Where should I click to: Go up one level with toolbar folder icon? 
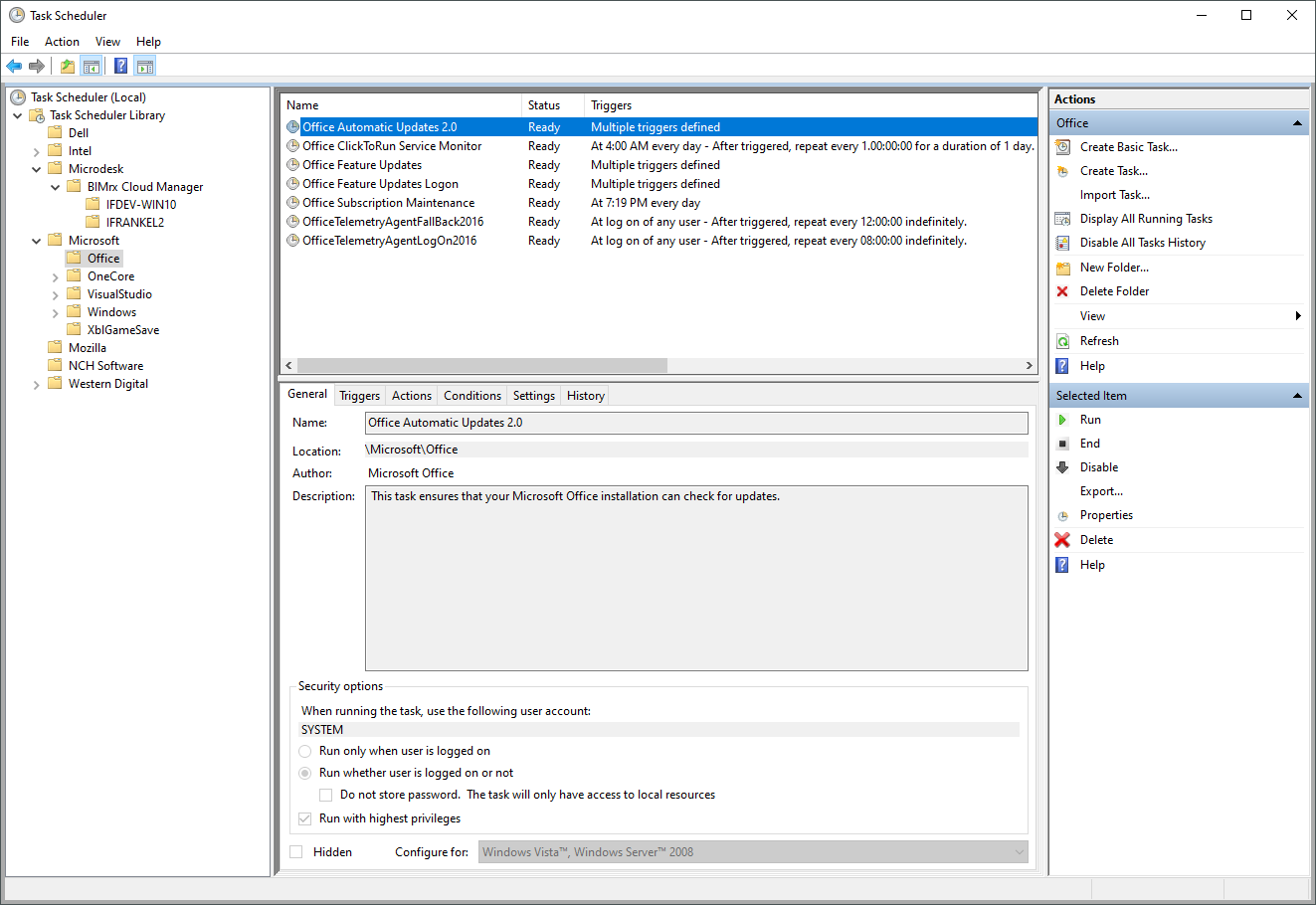coord(68,67)
